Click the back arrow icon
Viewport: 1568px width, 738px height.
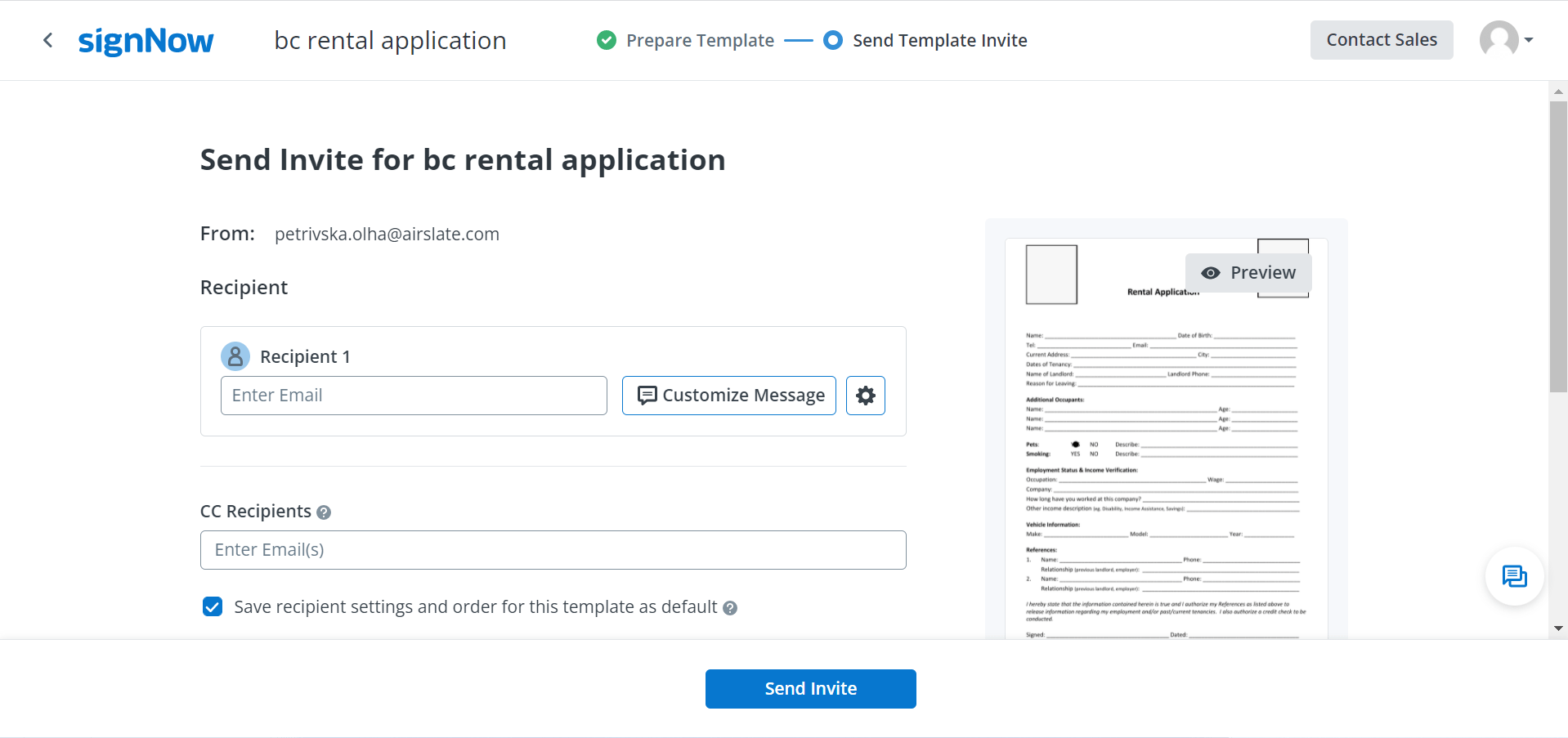[48, 40]
